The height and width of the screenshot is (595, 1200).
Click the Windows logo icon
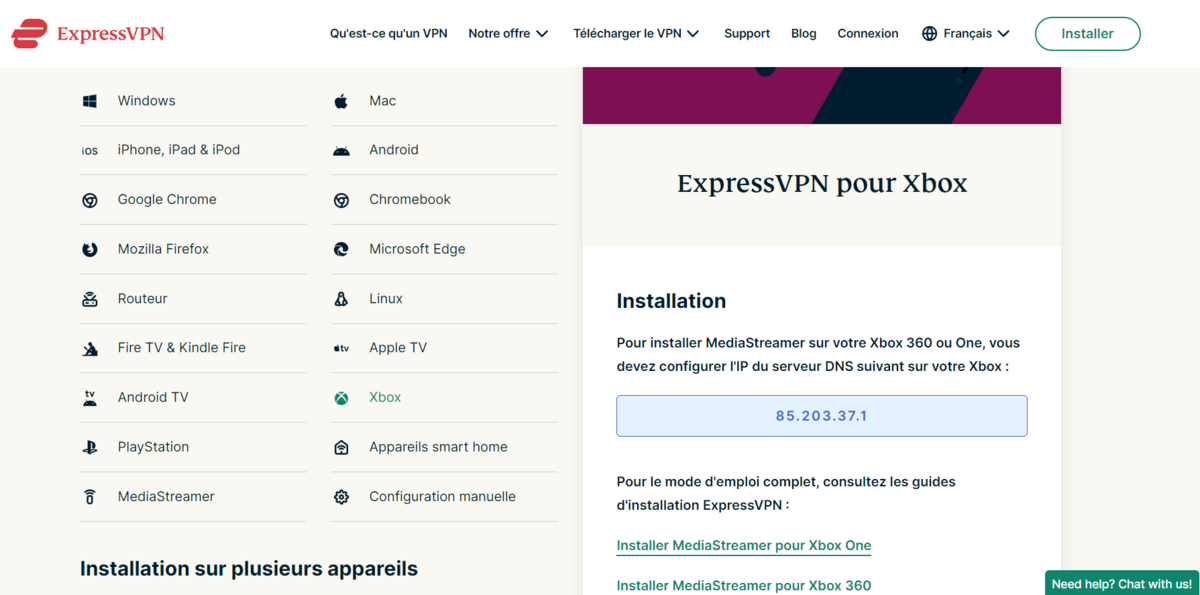[90, 101]
